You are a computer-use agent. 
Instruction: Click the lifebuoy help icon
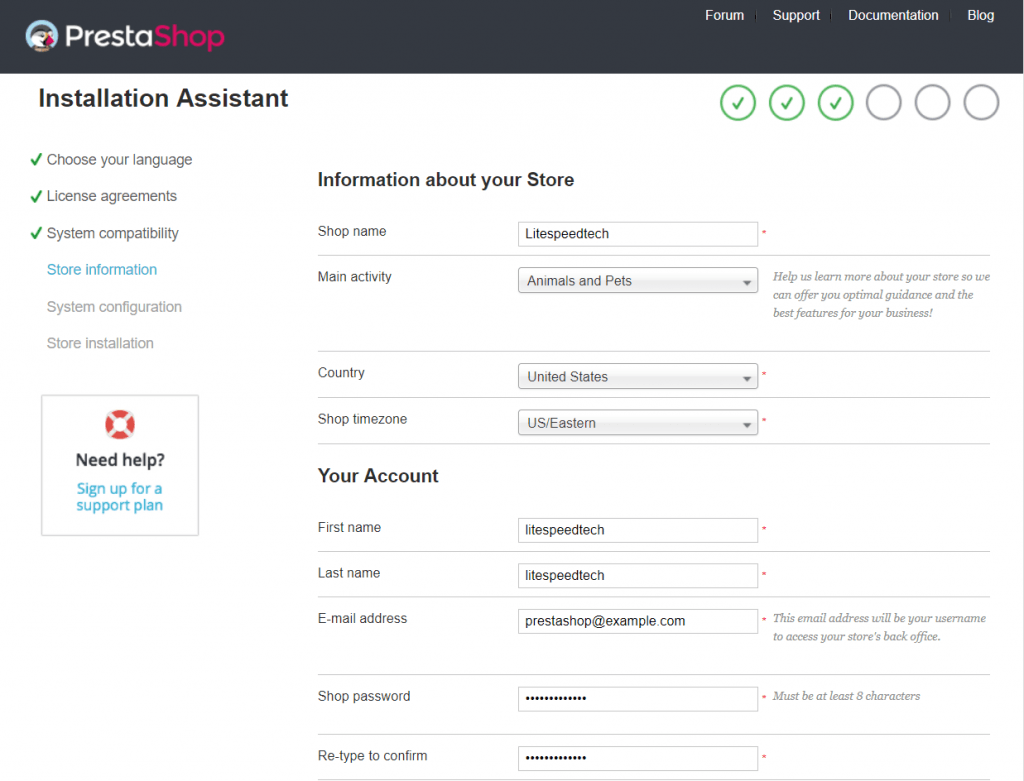click(120, 424)
